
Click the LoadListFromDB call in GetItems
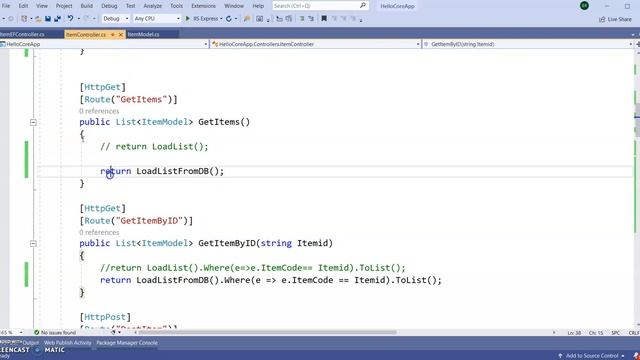180,171
